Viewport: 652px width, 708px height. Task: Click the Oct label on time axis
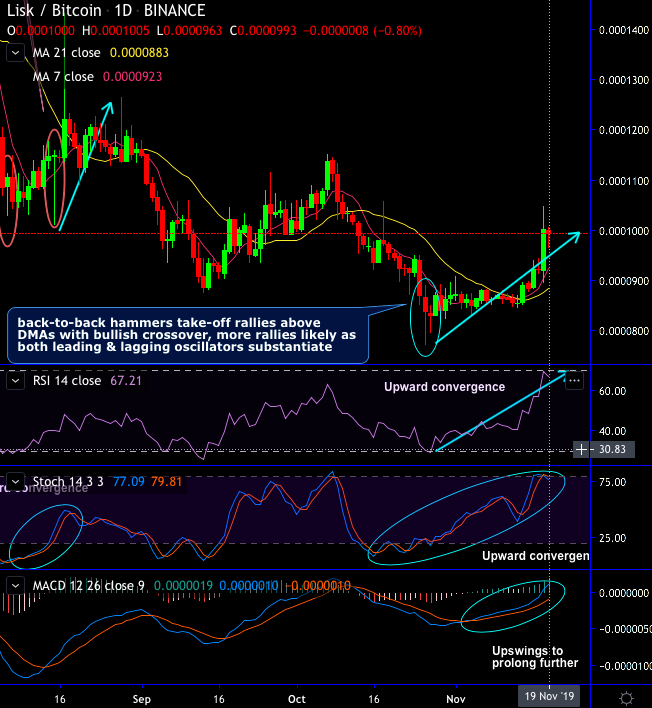[297, 699]
